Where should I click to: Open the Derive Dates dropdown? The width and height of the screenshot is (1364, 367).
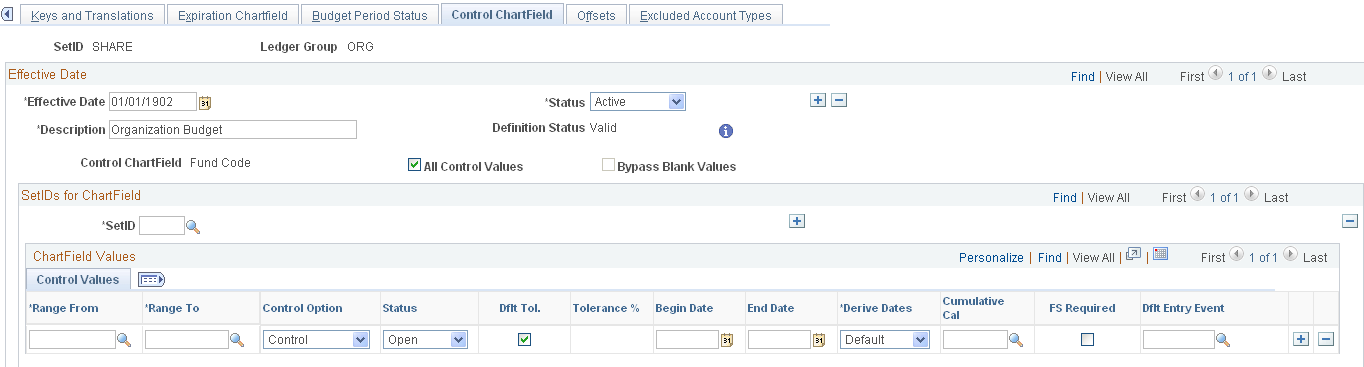pyautogui.click(x=886, y=340)
